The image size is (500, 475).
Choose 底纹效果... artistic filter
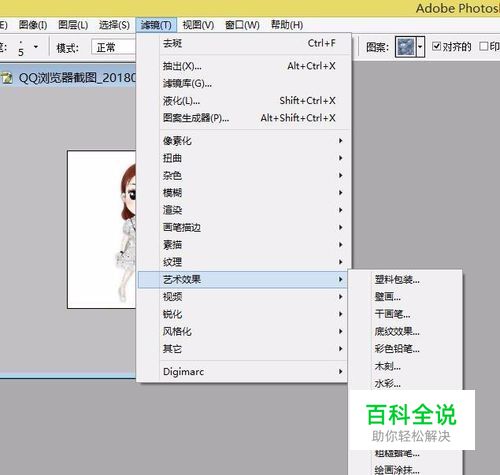pyautogui.click(x=405, y=331)
